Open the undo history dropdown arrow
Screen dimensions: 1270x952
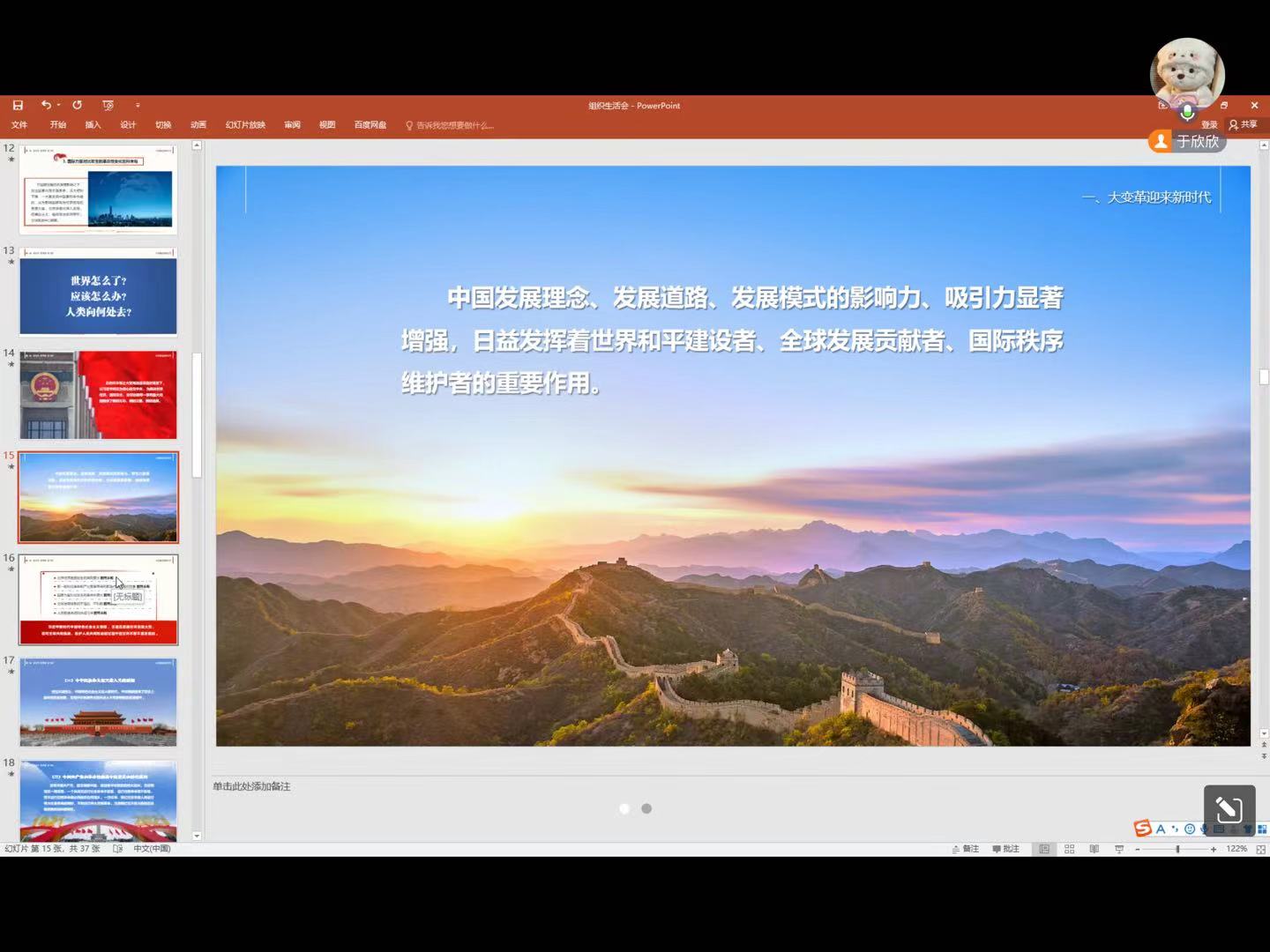click(x=59, y=105)
